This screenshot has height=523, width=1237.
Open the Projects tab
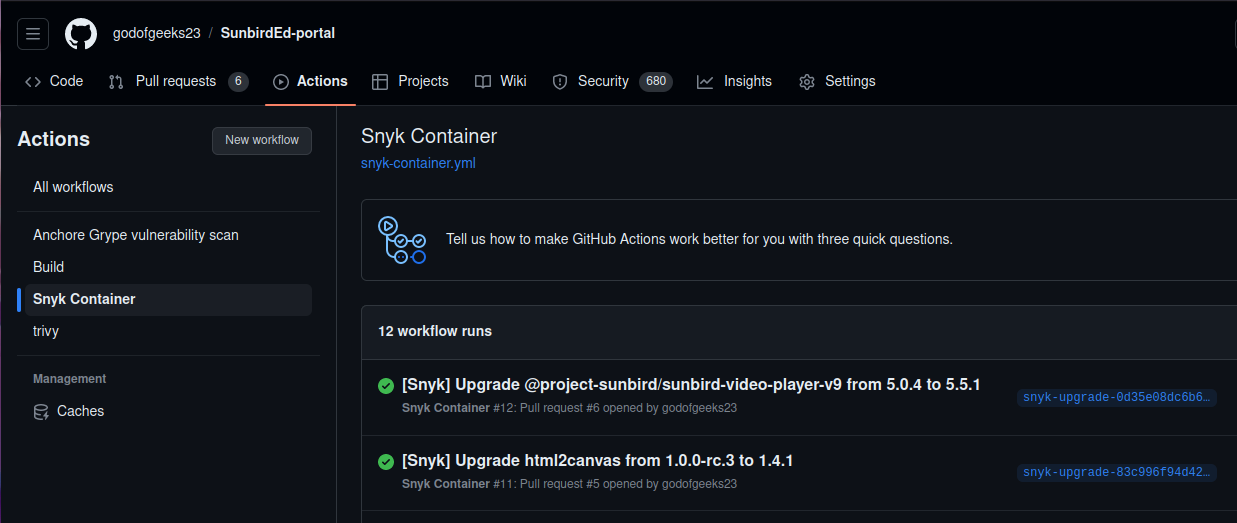coord(410,81)
